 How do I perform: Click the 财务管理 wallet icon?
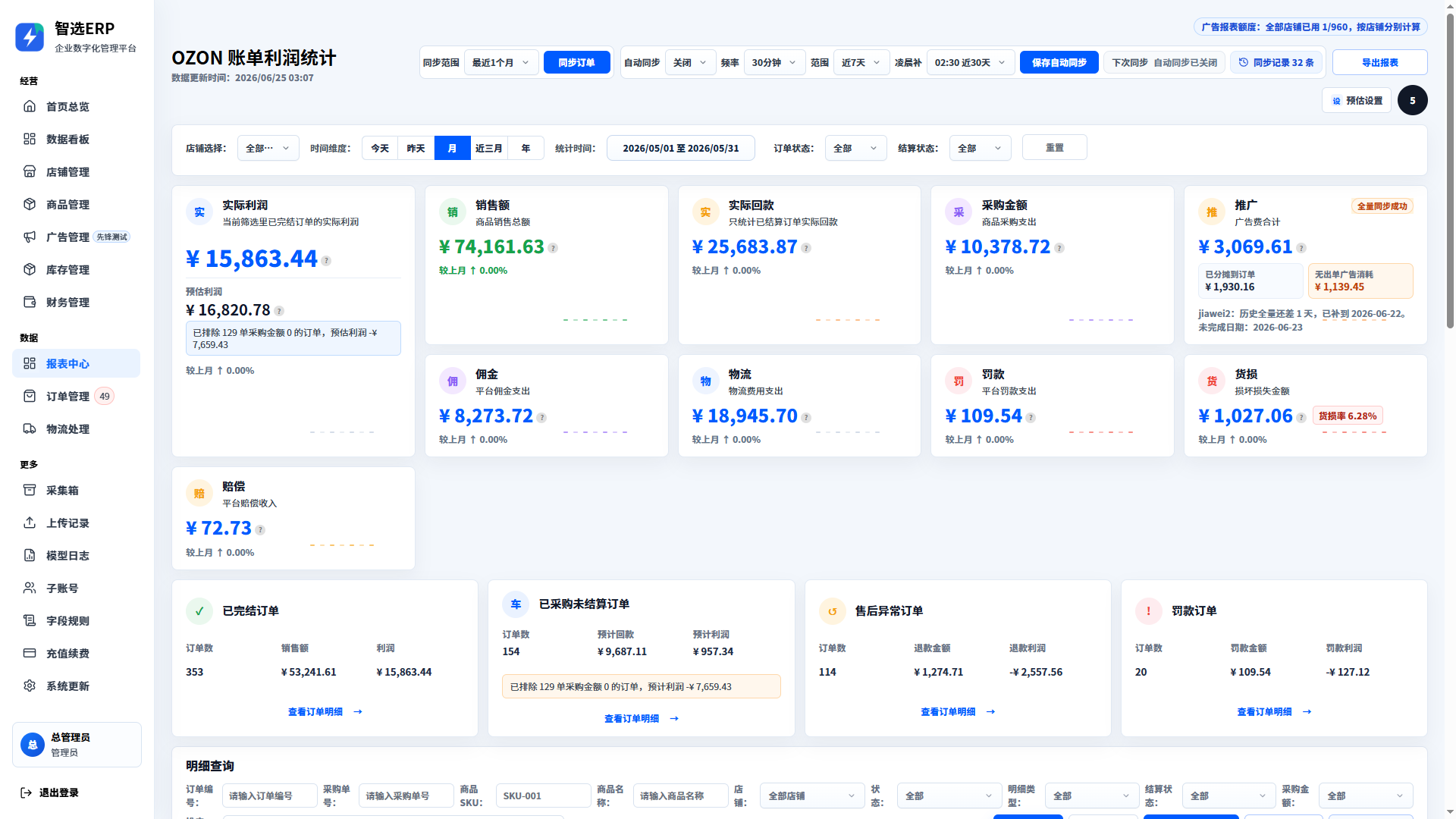[x=30, y=302]
